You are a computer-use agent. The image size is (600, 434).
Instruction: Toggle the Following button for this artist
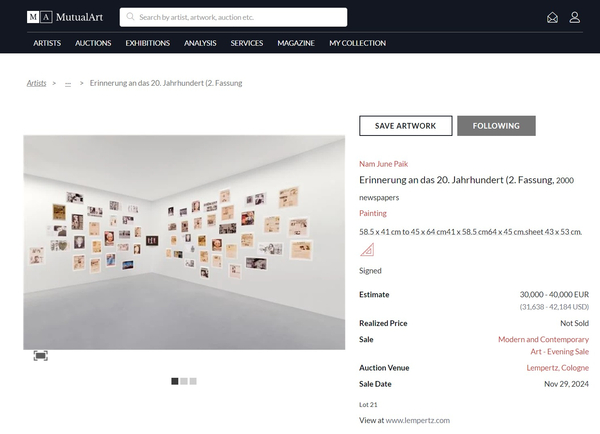coord(496,126)
